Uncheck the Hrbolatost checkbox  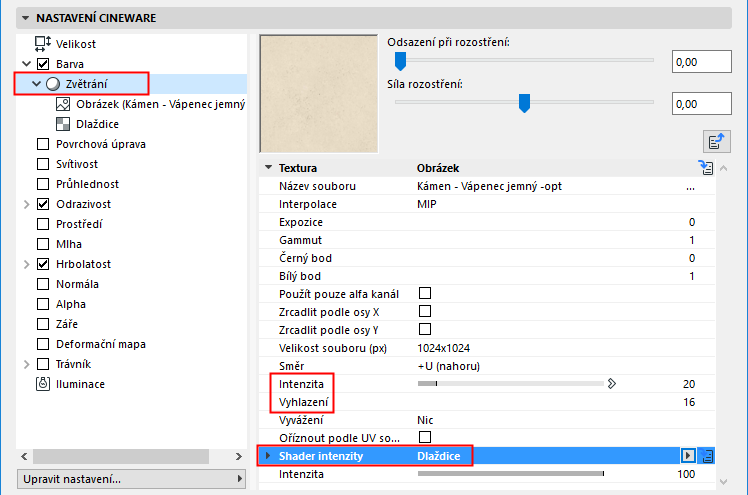pyautogui.click(x=43, y=264)
